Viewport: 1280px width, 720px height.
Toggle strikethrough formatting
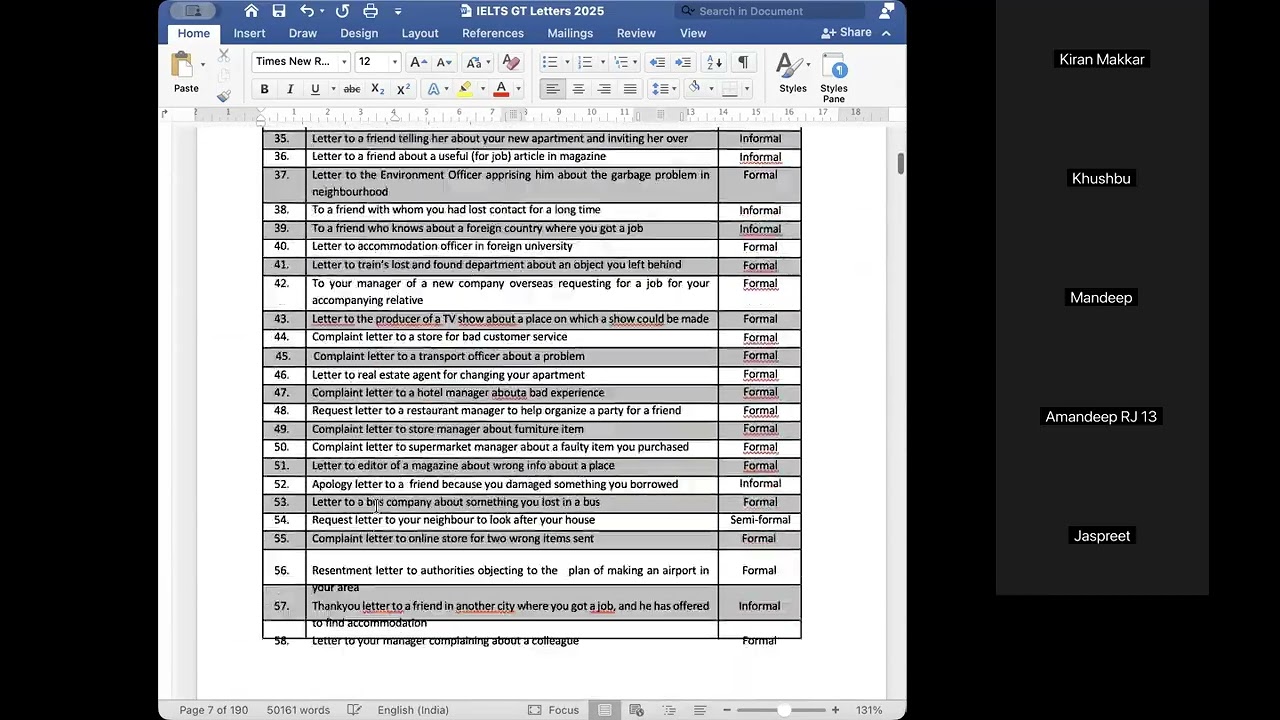point(352,89)
